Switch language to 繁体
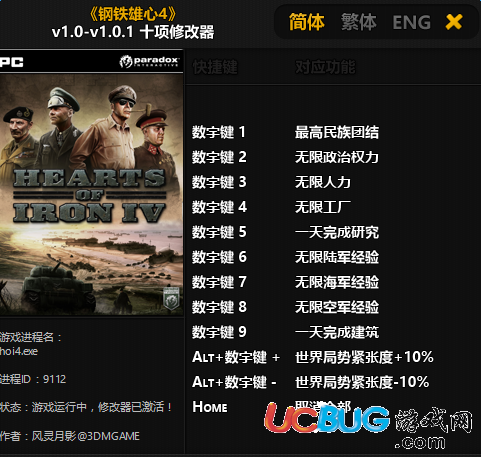This screenshot has height=457, width=481. click(x=359, y=22)
